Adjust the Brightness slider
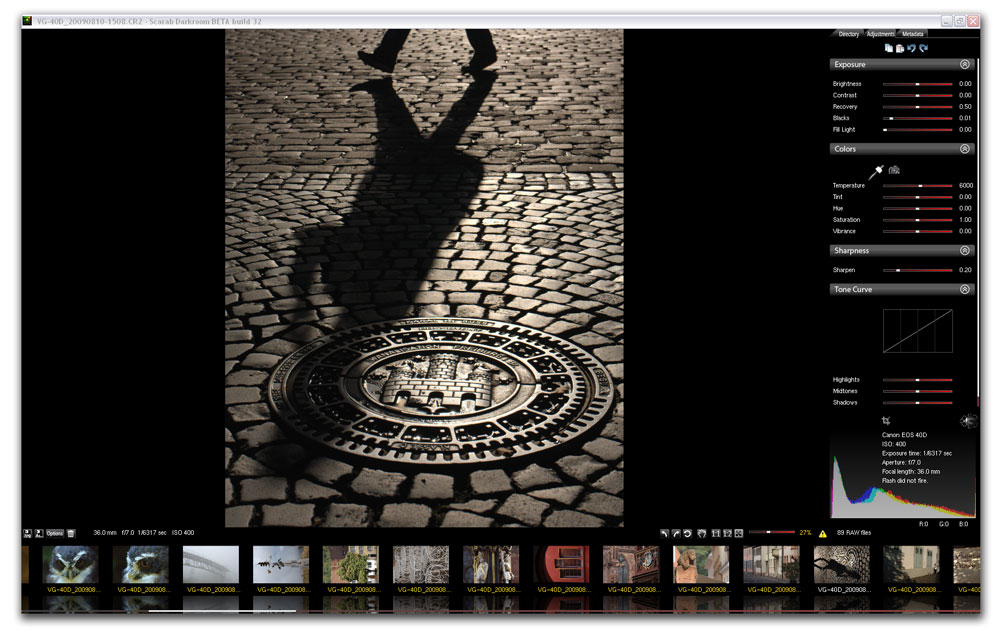The width and height of the screenshot is (1000, 635). point(917,84)
